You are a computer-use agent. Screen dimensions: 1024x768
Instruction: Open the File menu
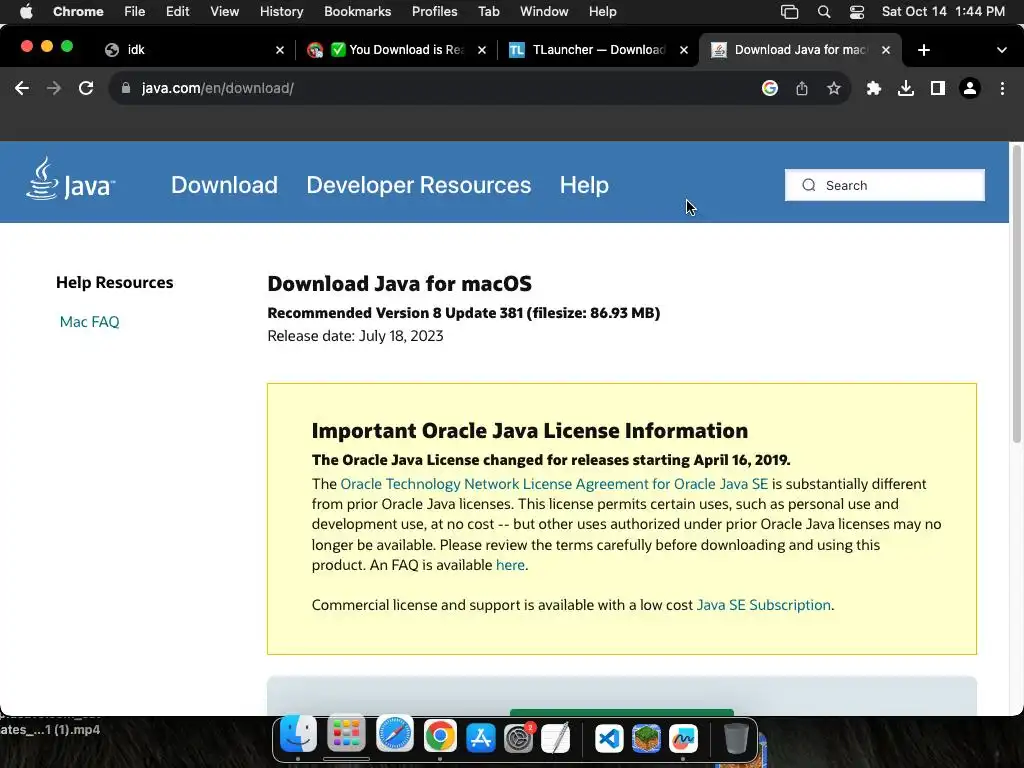tap(135, 12)
